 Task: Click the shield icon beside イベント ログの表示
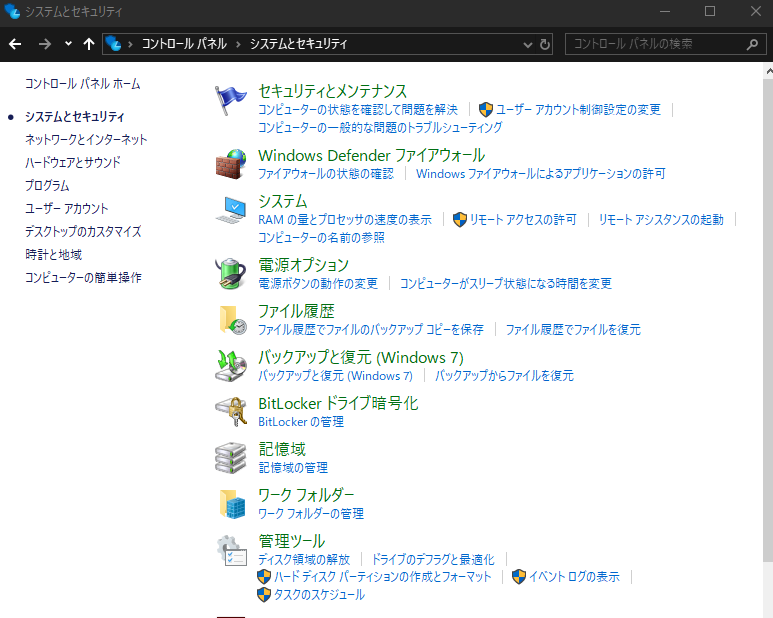(519, 577)
